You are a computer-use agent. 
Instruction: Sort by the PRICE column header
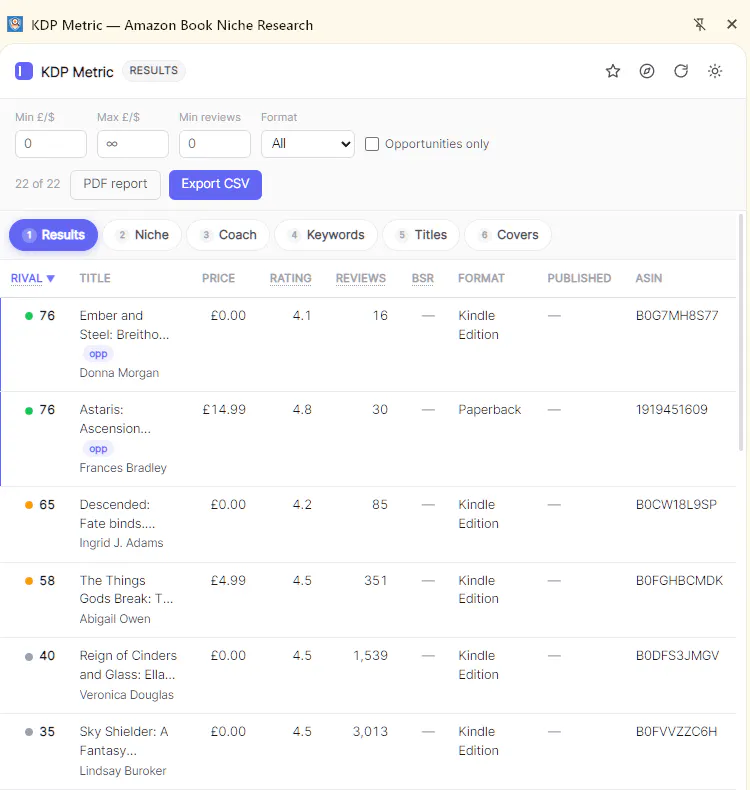pos(219,278)
